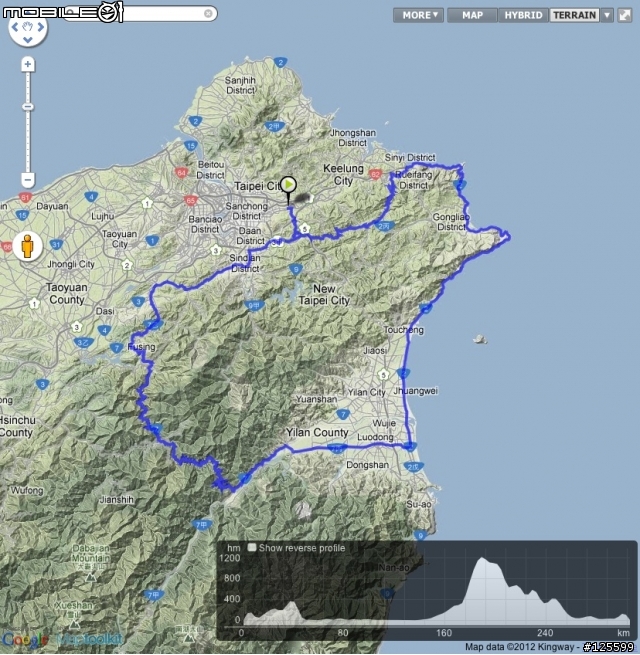Click the Su-ao label
The image size is (640, 655).
tap(419, 504)
